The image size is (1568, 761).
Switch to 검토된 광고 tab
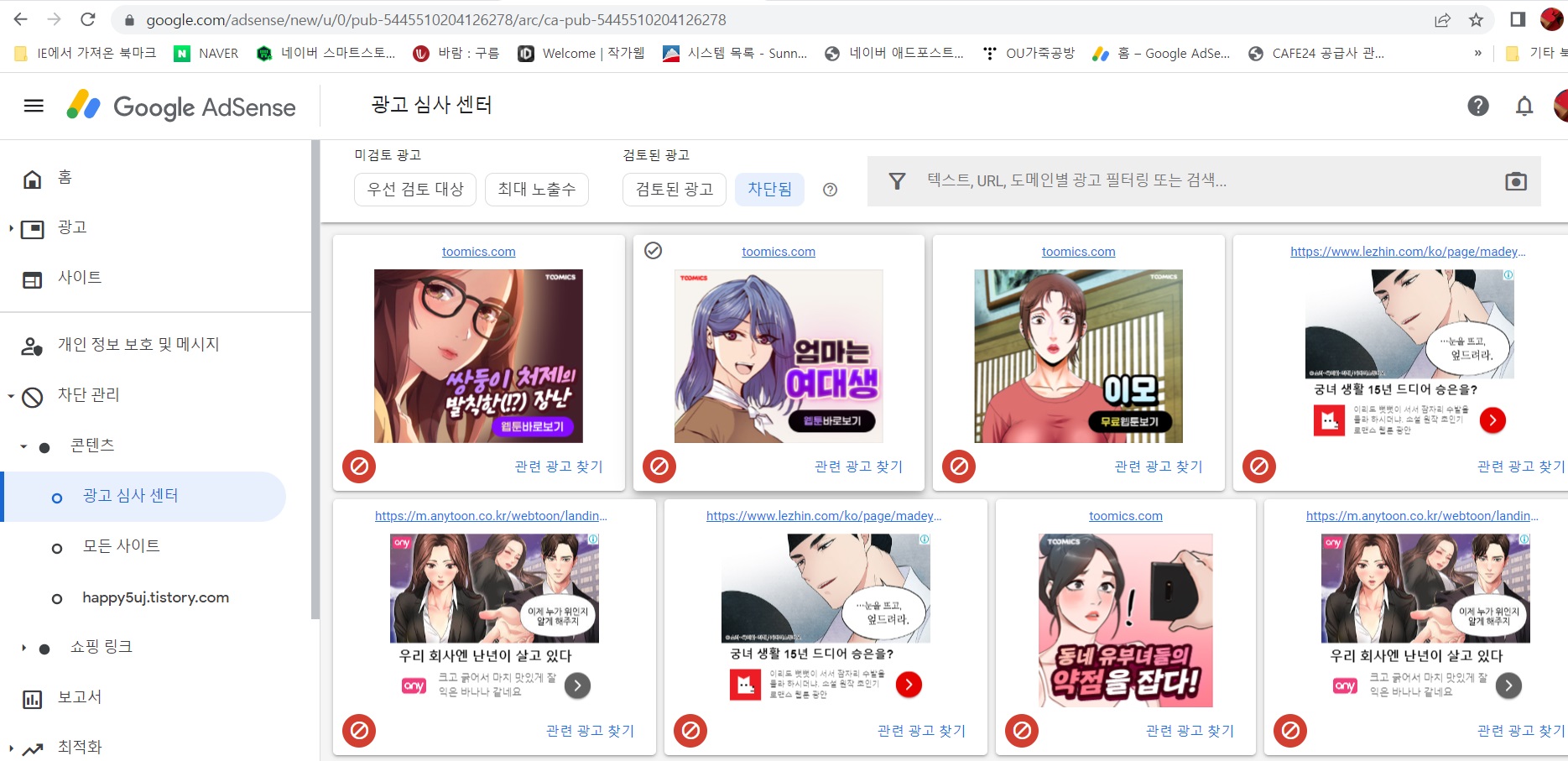[675, 189]
